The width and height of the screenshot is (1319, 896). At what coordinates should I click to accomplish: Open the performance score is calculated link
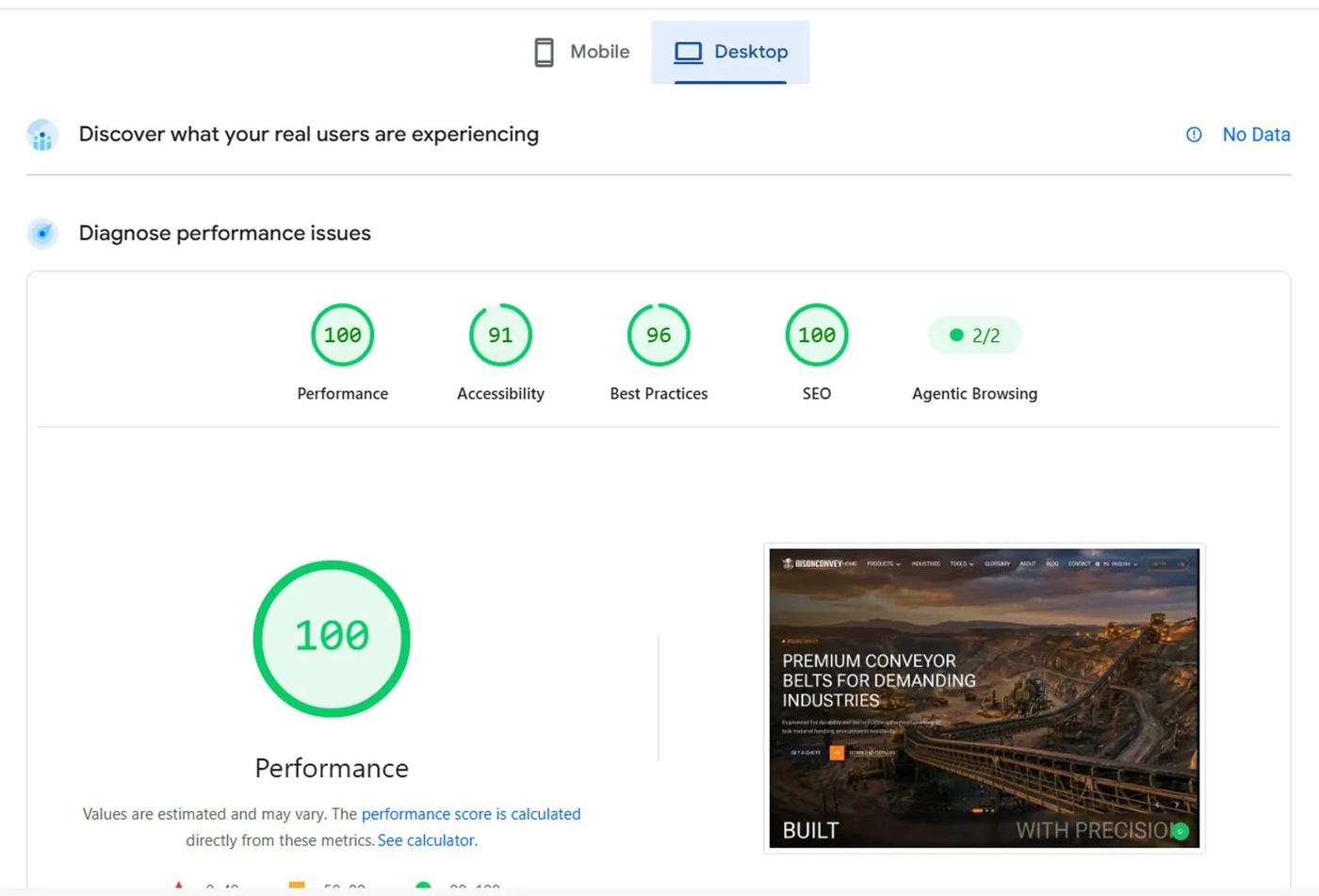coord(471,814)
